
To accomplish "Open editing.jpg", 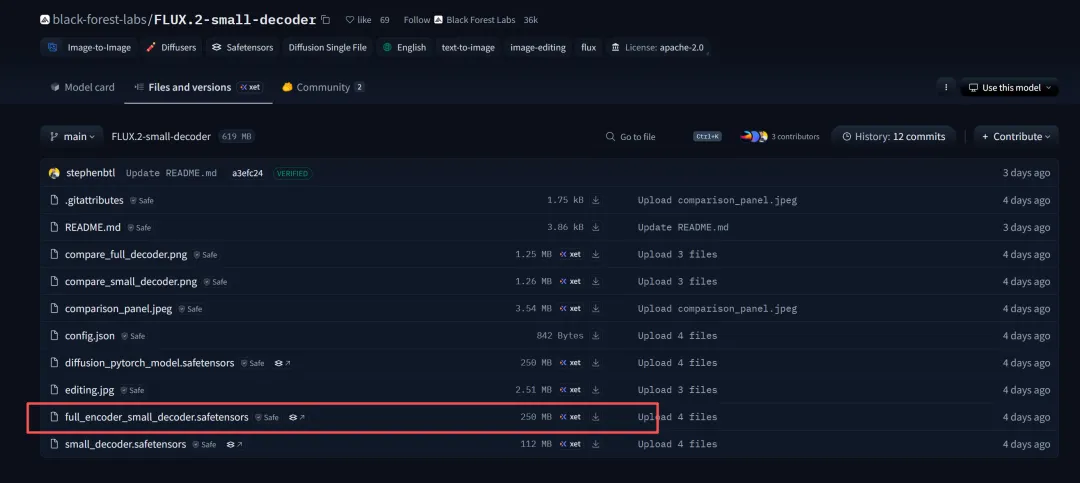I will pyautogui.click(x=90, y=390).
